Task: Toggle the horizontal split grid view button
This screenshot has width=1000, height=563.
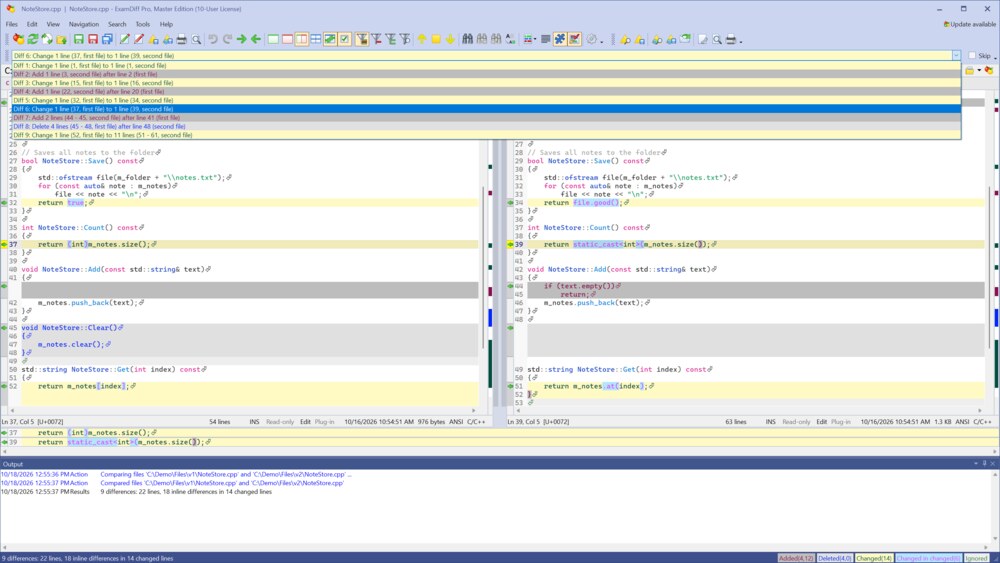Action: [316, 40]
